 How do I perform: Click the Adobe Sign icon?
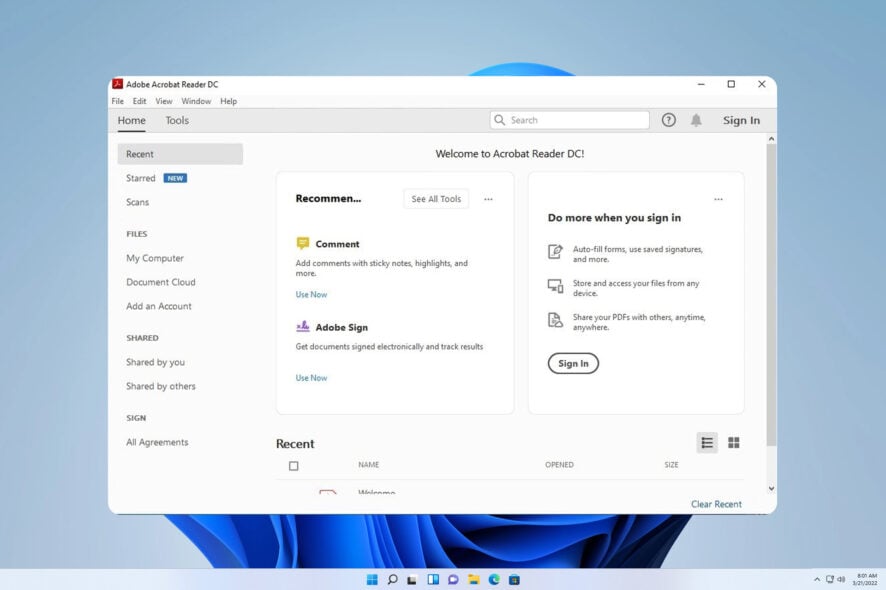(302, 326)
